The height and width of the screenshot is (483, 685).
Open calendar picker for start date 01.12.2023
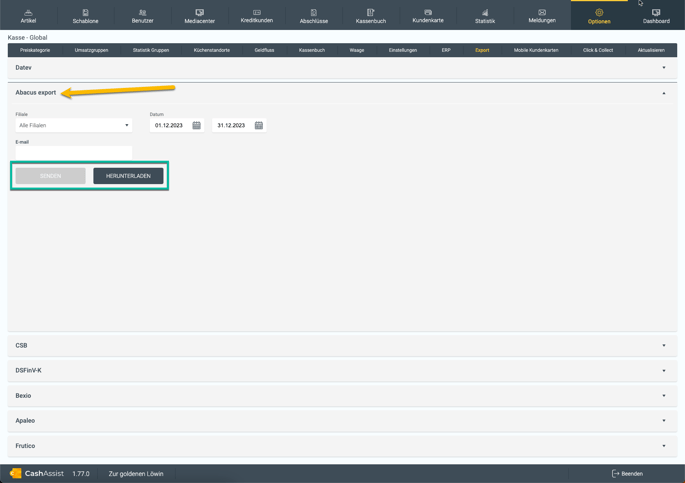[x=197, y=125]
